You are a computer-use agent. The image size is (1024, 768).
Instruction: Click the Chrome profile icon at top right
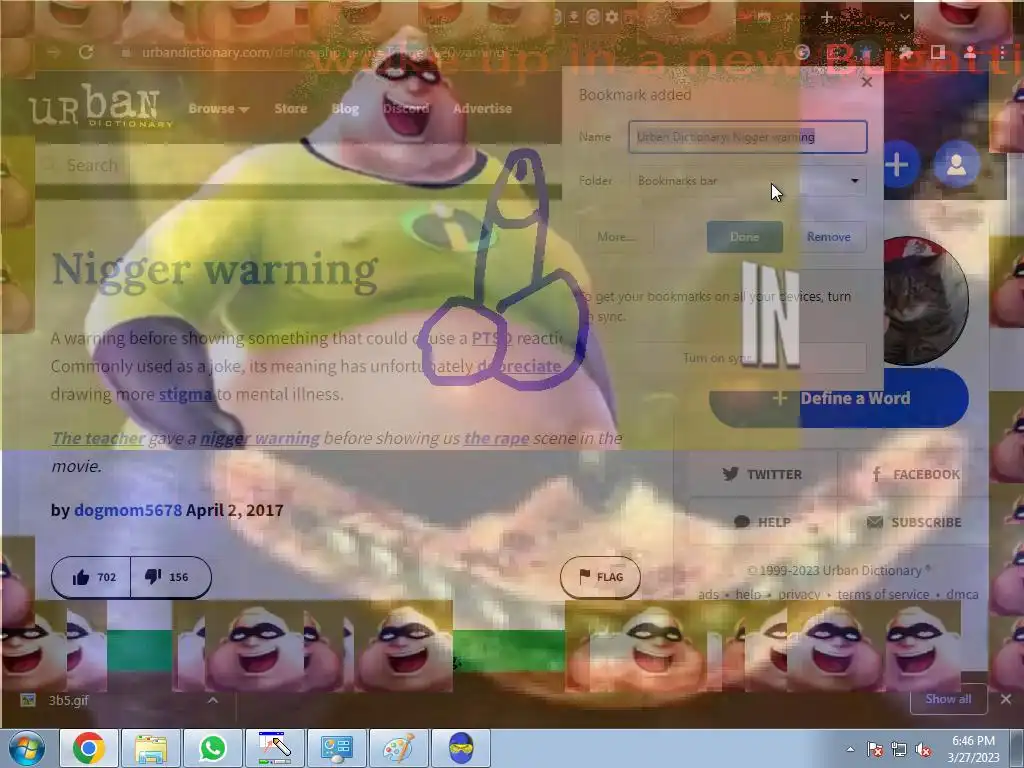tap(970, 52)
